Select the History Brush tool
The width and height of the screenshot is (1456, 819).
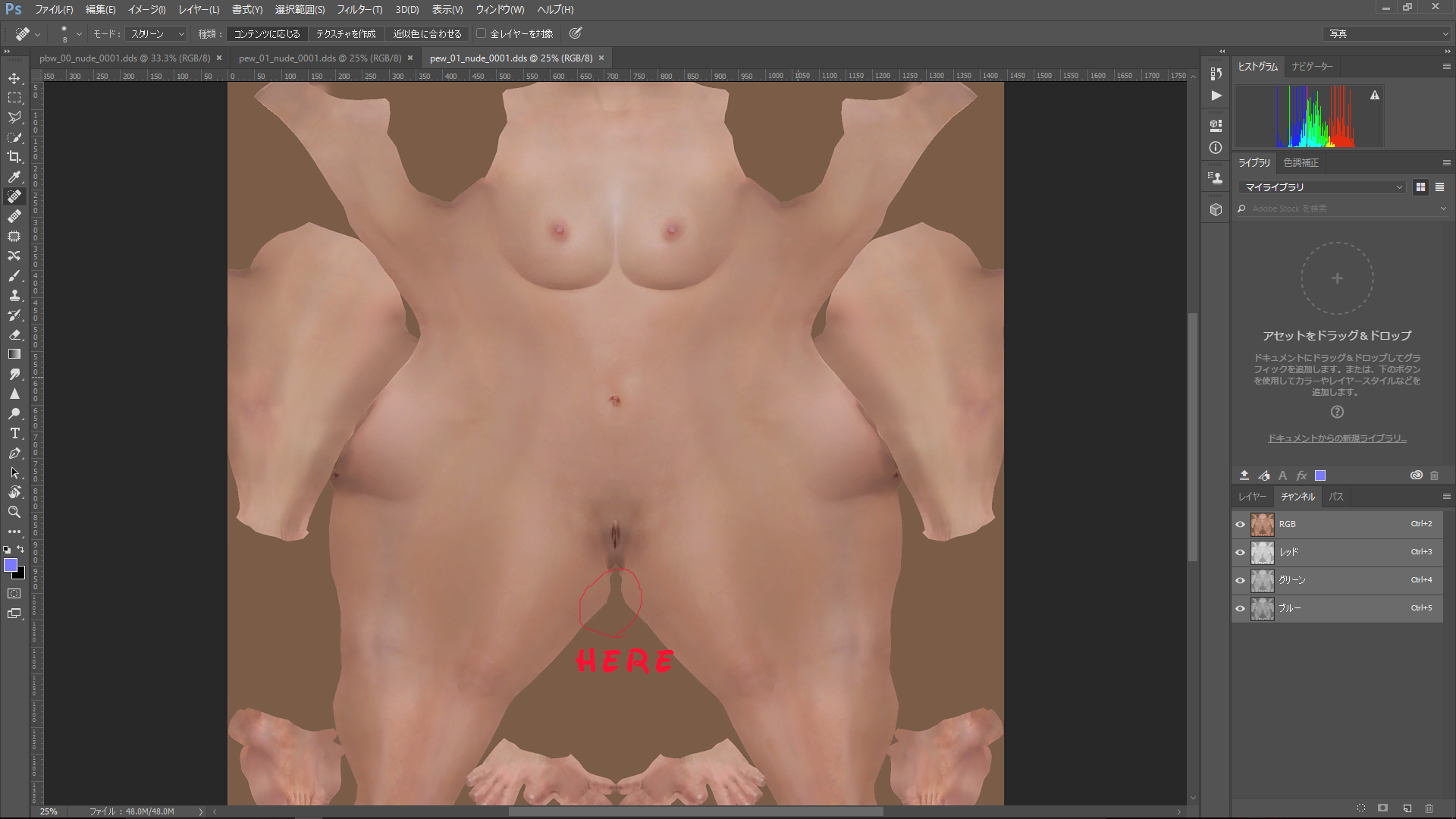tap(14, 315)
